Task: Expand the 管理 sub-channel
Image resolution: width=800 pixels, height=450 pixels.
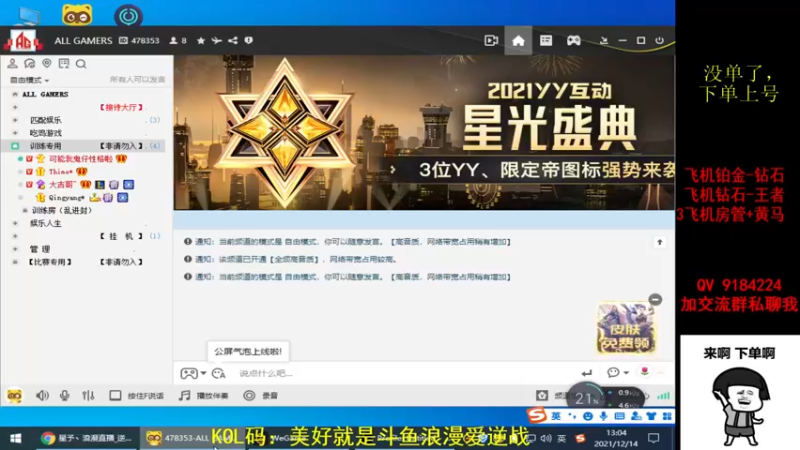Action: (15, 249)
